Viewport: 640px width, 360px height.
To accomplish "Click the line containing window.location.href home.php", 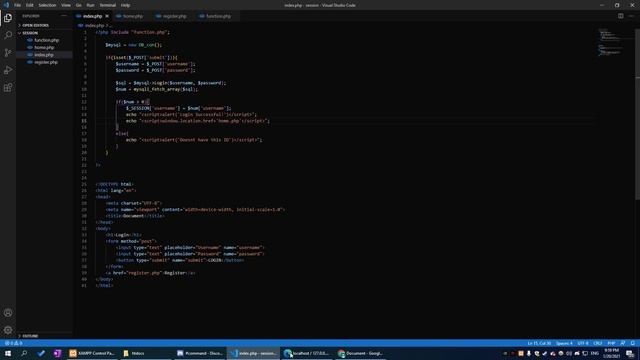I will [198, 121].
